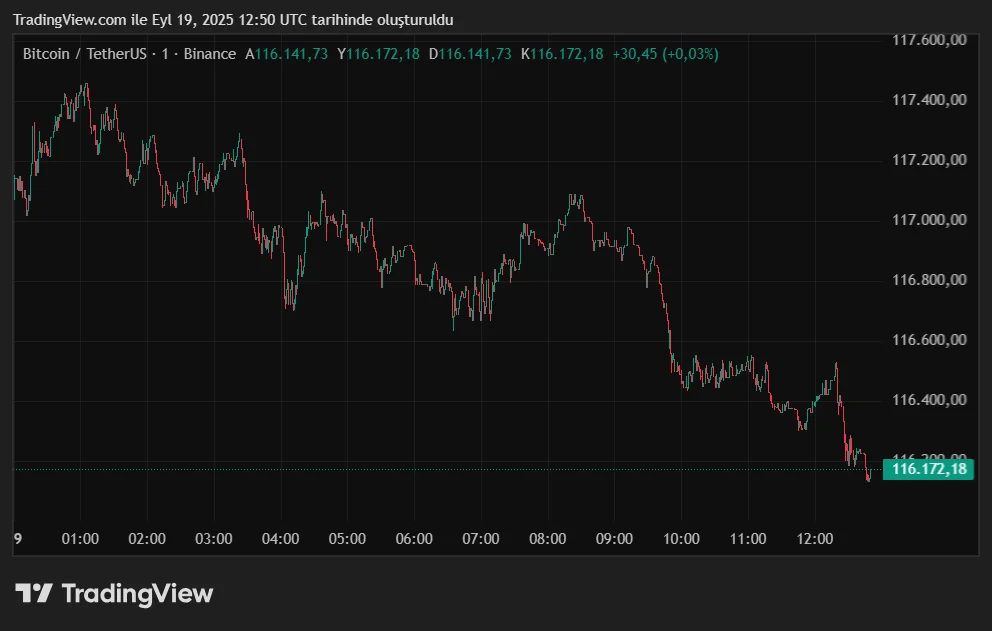Click the 01:00 time axis label
This screenshot has width=992, height=631.
point(80,539)
